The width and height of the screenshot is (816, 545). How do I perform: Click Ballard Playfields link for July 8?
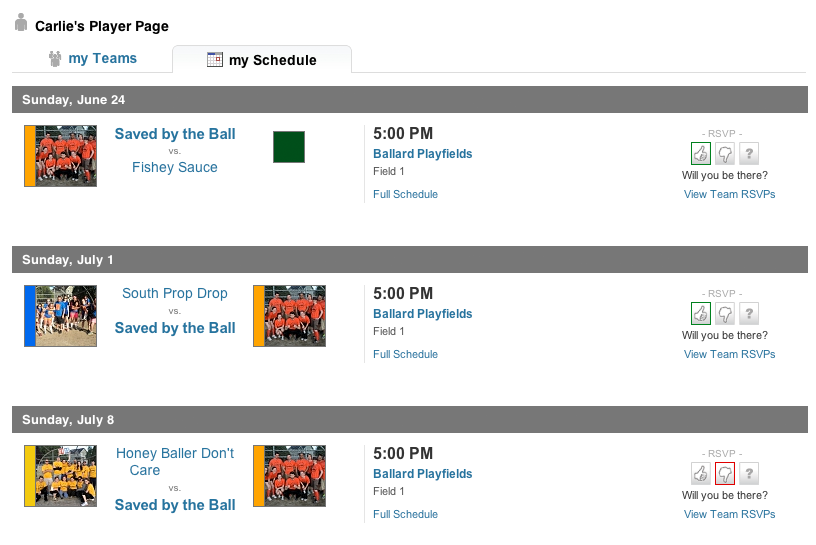click(x=422, y=474)
